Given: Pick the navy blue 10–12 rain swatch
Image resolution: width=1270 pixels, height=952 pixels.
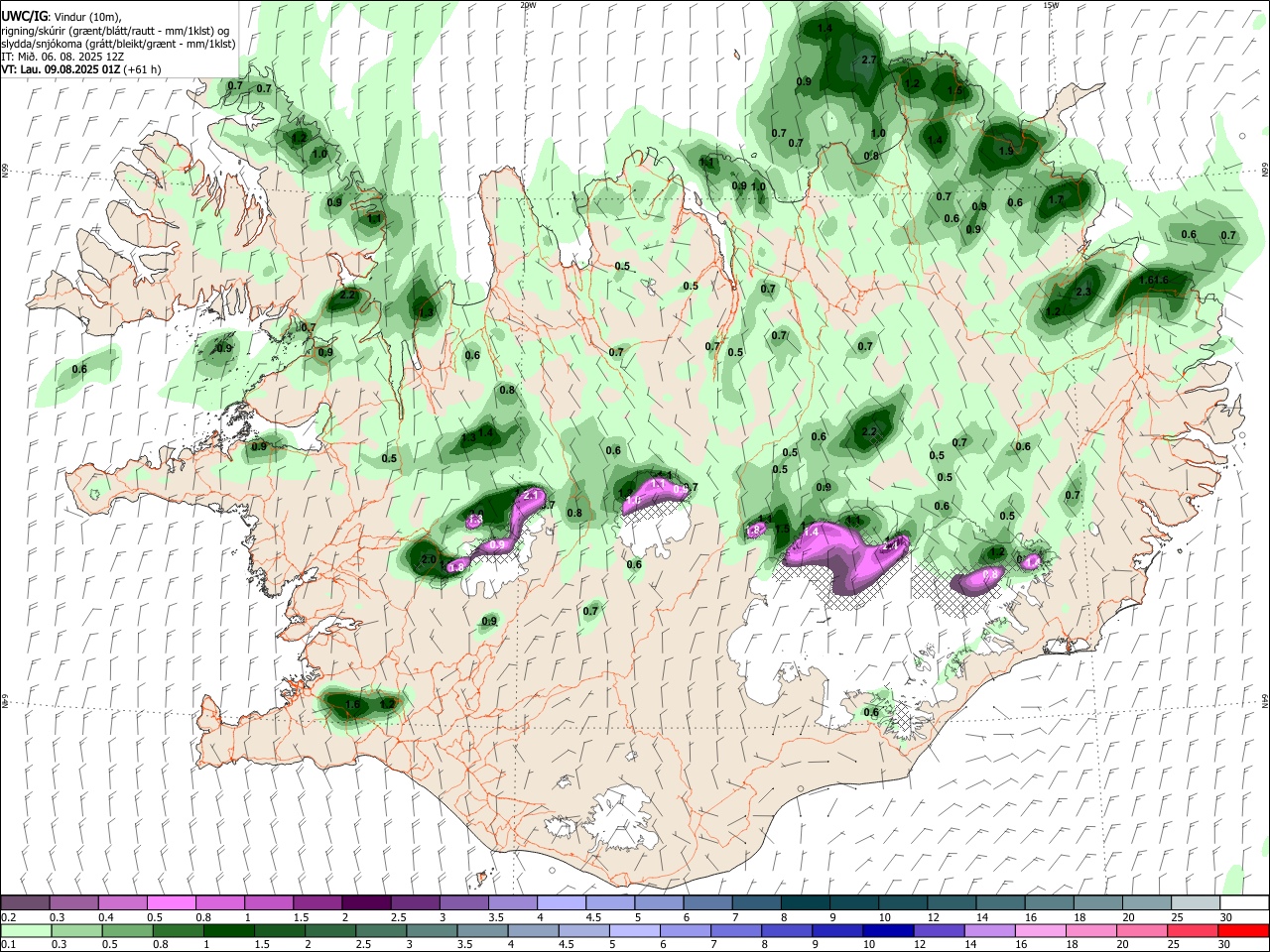Looking at the screenshot, I should point(887,930).
